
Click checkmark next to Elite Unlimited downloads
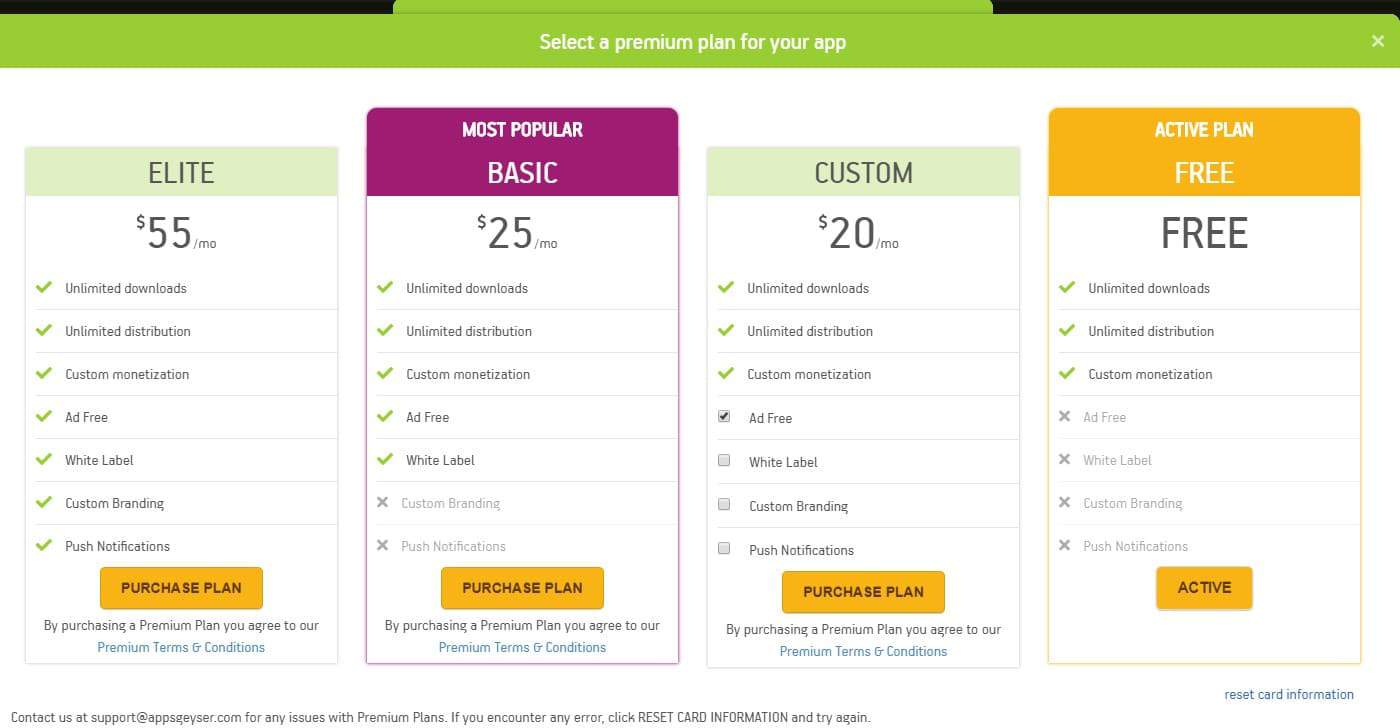44,287
